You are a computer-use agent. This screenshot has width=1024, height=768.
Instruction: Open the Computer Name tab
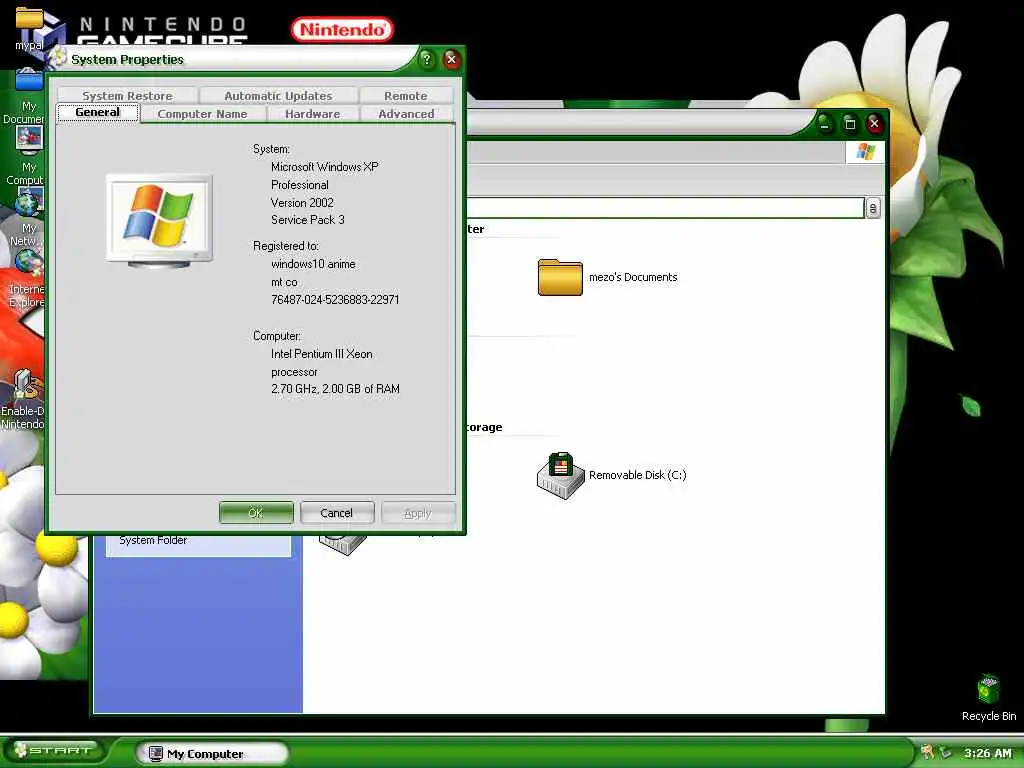pos(202,114)
